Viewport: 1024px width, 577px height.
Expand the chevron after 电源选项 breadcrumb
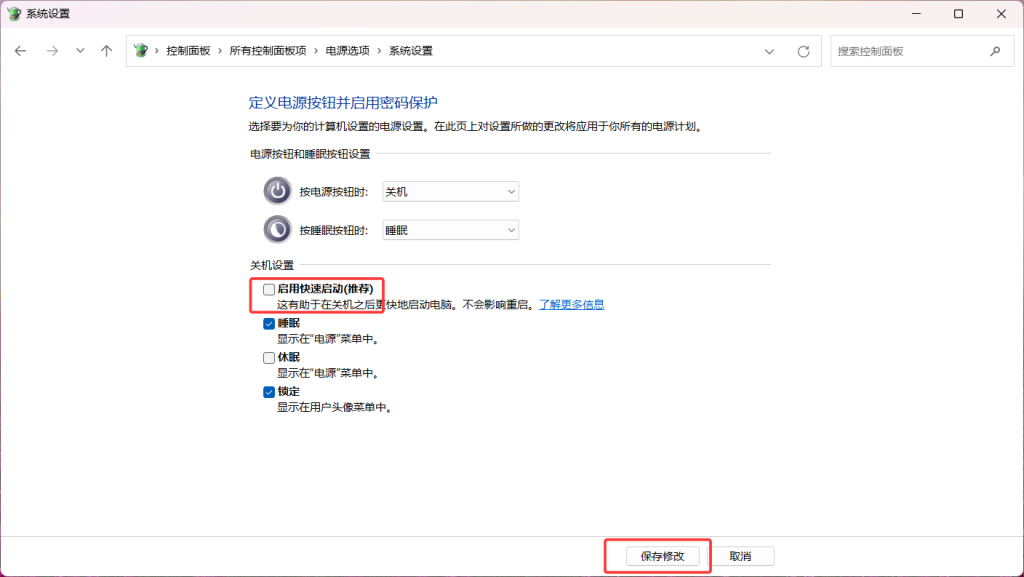(379, 51)
